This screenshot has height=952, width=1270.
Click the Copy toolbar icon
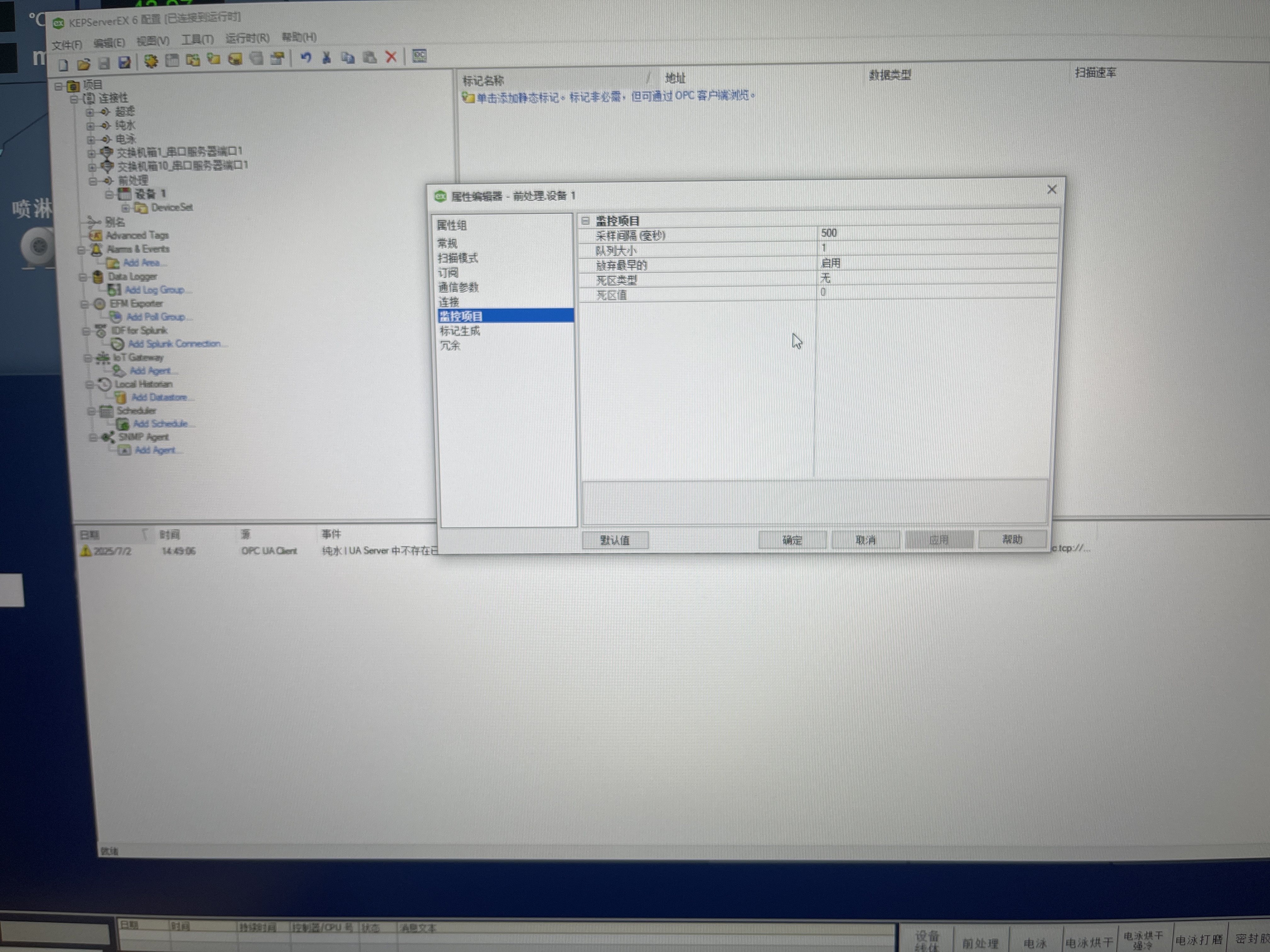tap(348, 57)
